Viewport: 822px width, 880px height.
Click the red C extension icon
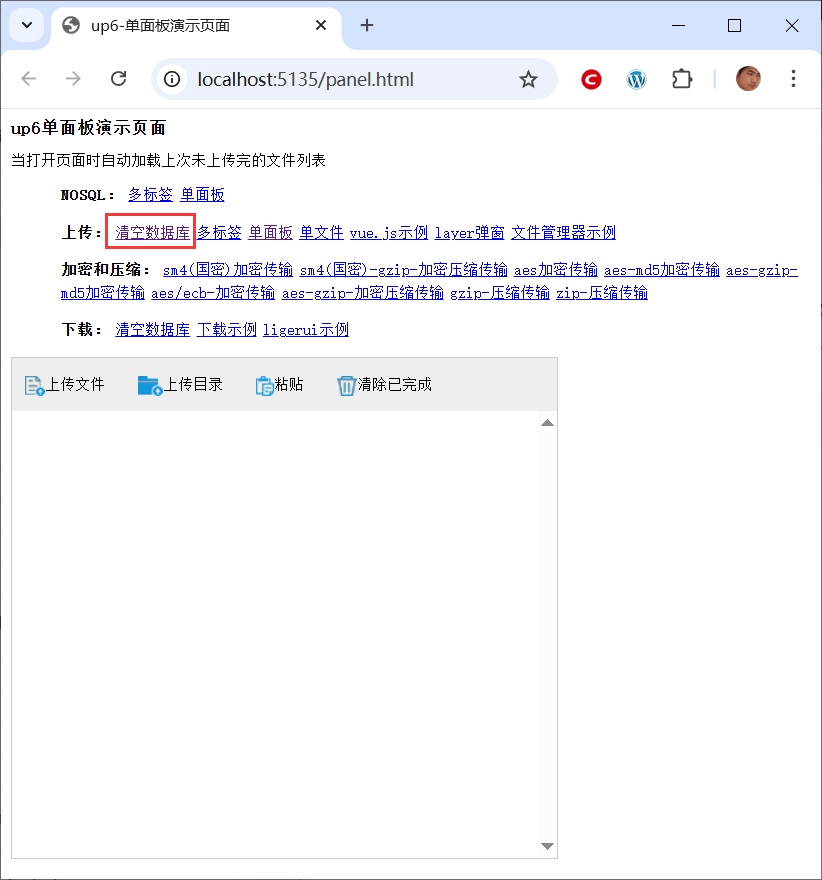[x=591, y=79]
